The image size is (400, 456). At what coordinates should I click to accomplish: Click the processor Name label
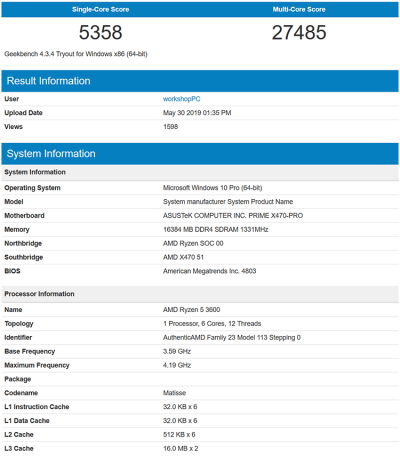(13, 310)
